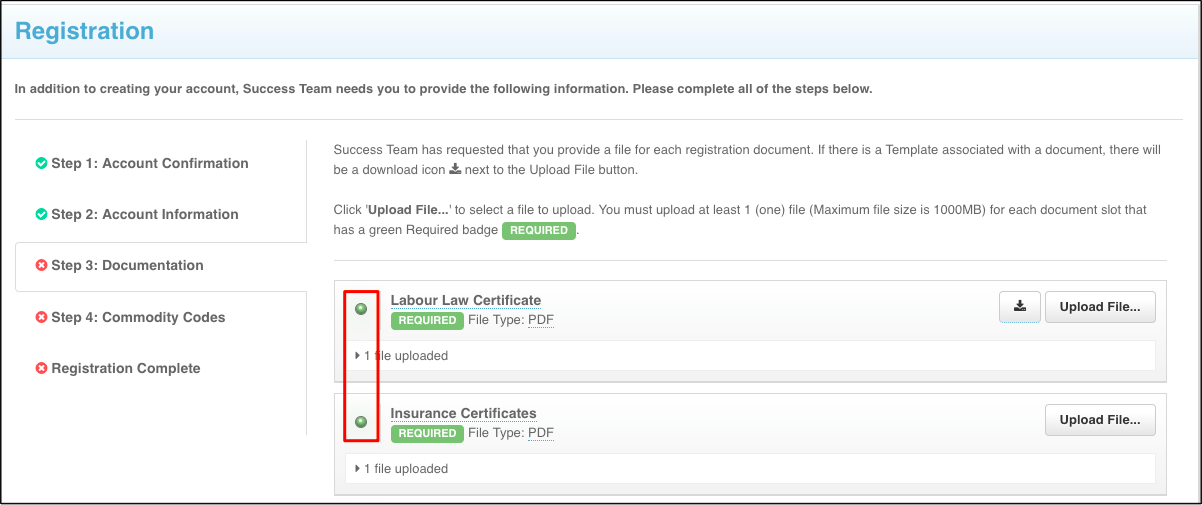Viewport: 1202px width, 505px height.
Task: Click the Insurance Certificates green status dot
Action: pyautogui.click(x=361, y=422)
